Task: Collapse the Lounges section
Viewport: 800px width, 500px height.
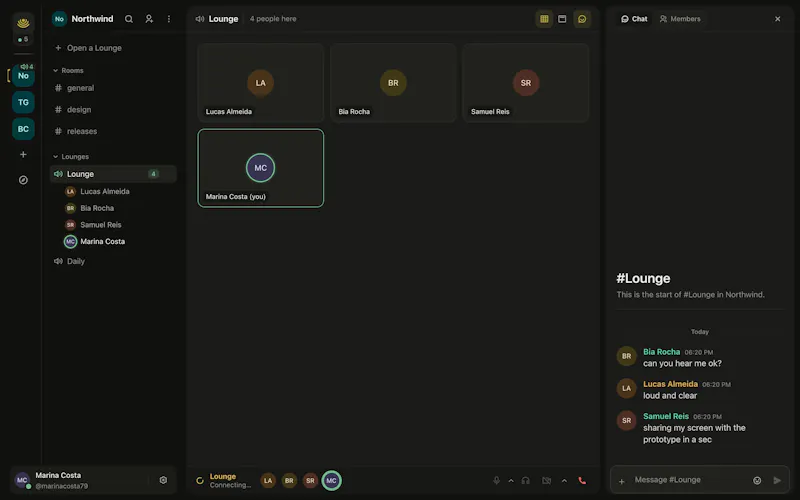Action: coord(71,157)
